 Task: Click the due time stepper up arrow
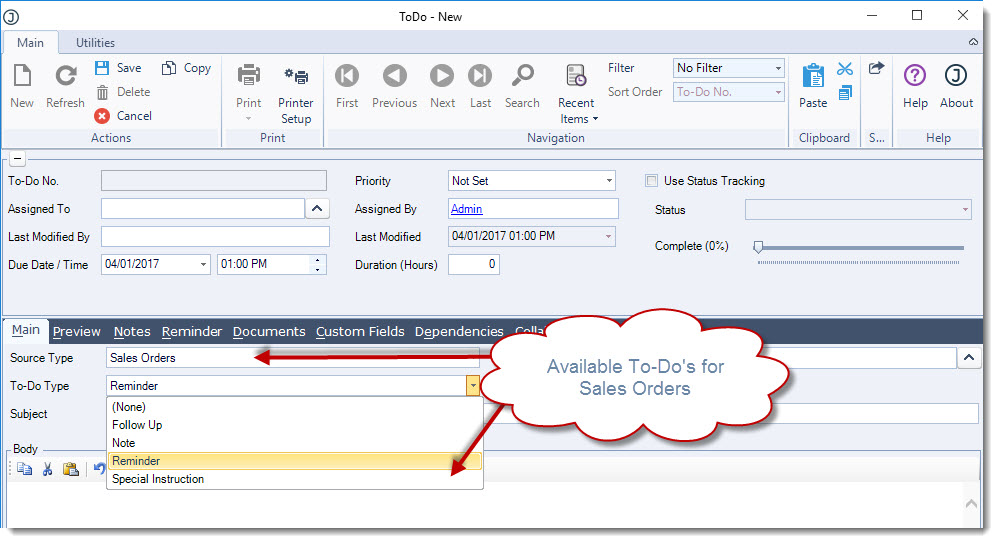coord(318,260)
